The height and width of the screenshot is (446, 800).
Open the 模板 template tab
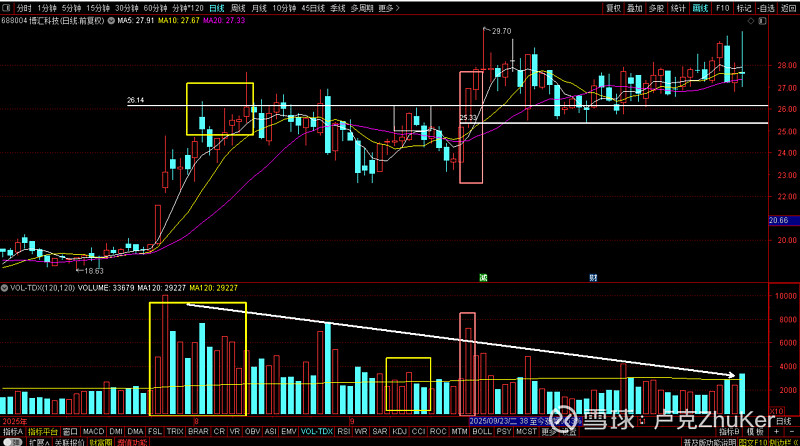pyautogui.click(x=756, y=432)
